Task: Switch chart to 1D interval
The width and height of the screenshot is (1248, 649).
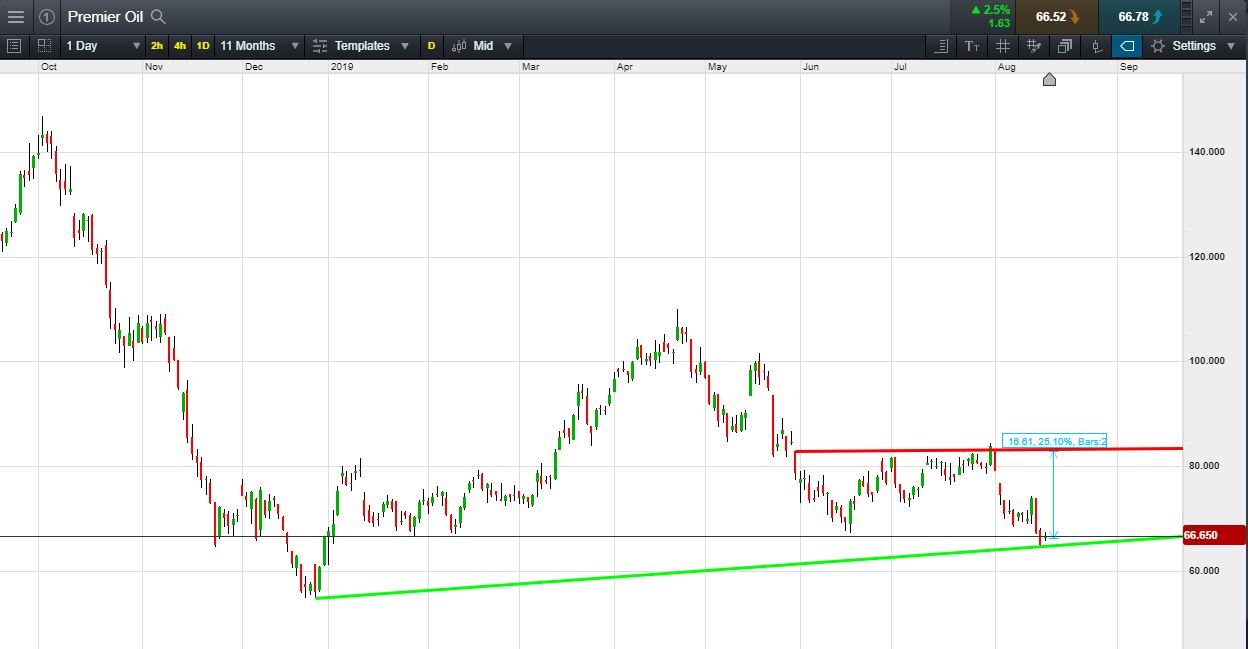Action: point(203,46)
